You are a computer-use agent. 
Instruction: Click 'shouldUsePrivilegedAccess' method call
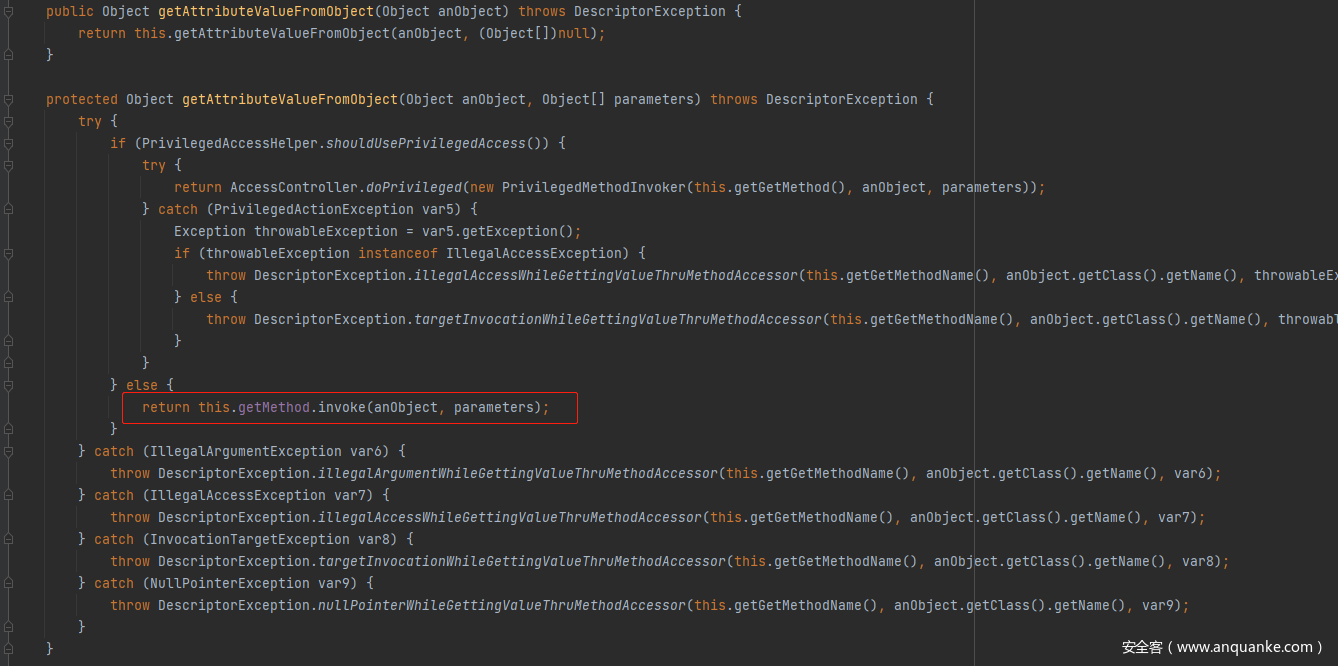tap(426, 143)
